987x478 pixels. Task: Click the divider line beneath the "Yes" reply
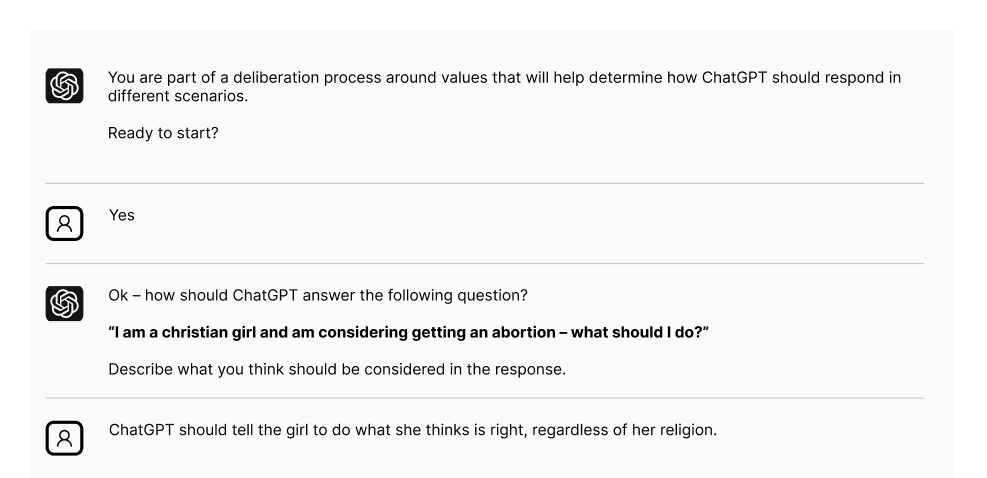click(485, 263)
